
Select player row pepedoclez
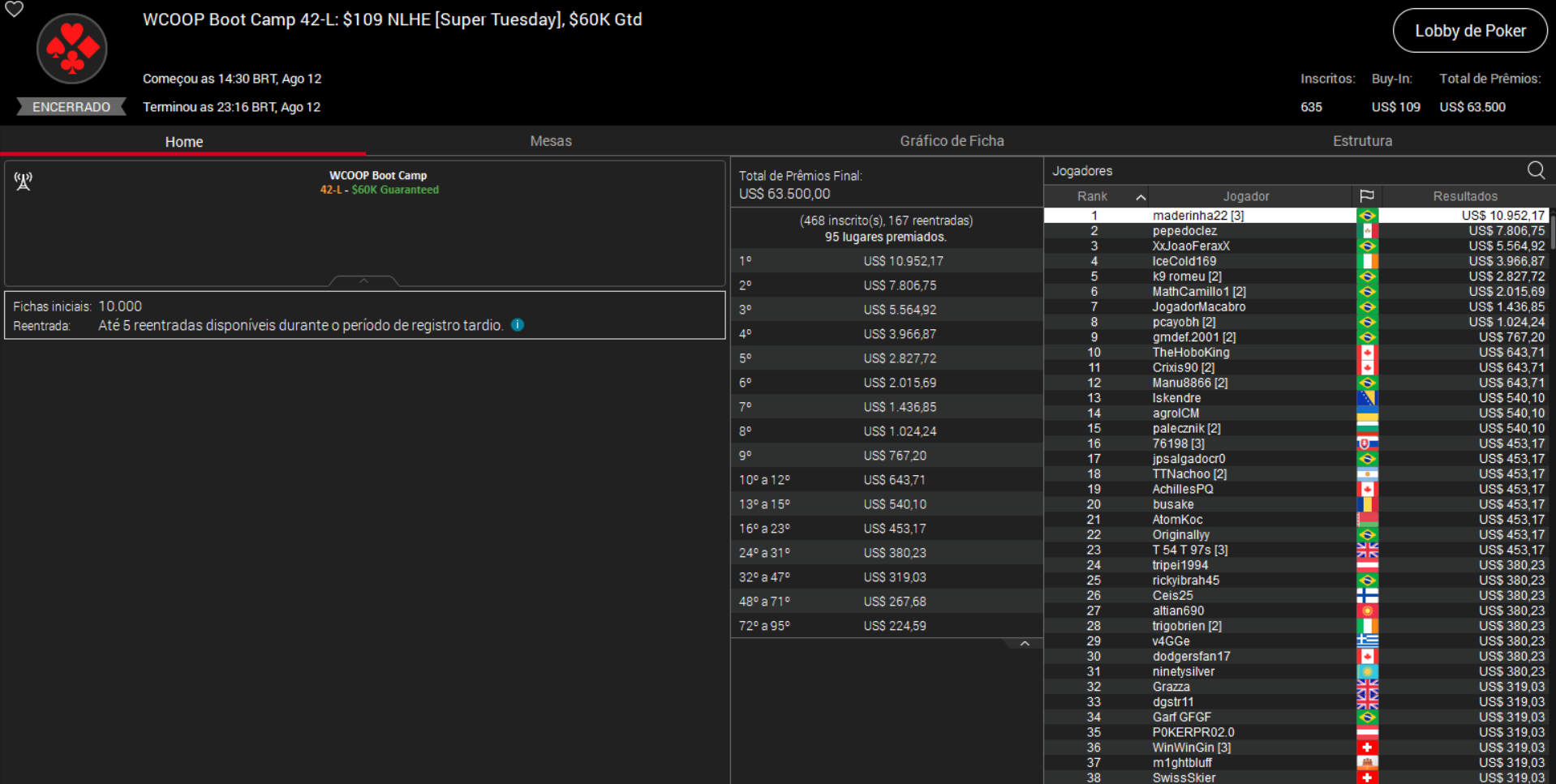[x=1296, y=231]
